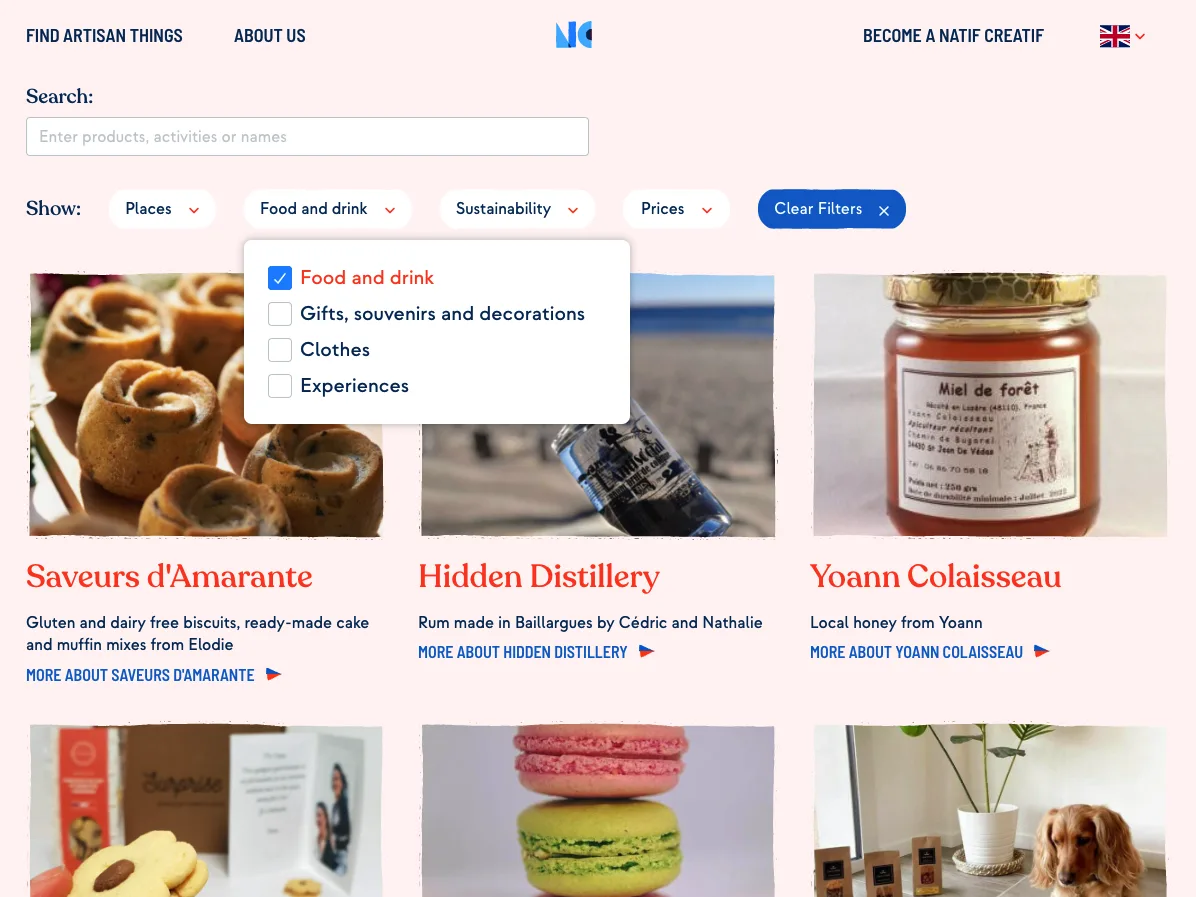Click arrow icon after More About Yoann Colaisseau

(1041, 651)
